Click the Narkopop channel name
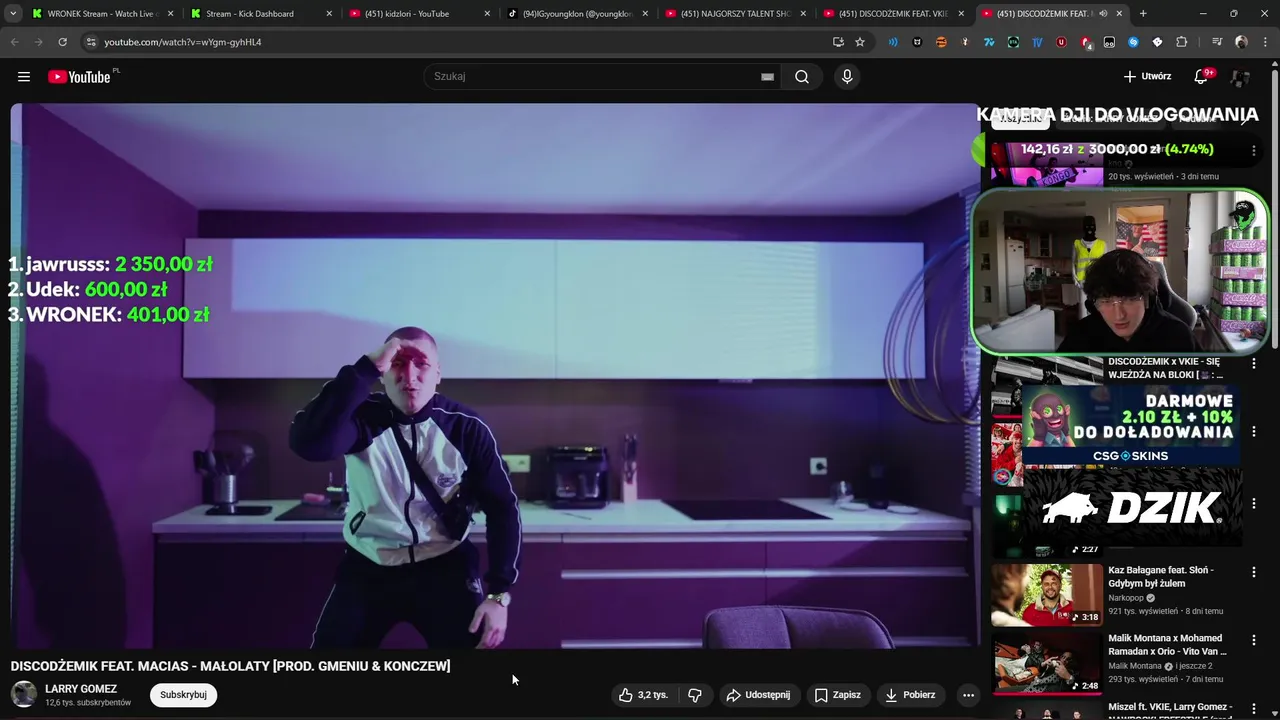 tap(1126, 598)
